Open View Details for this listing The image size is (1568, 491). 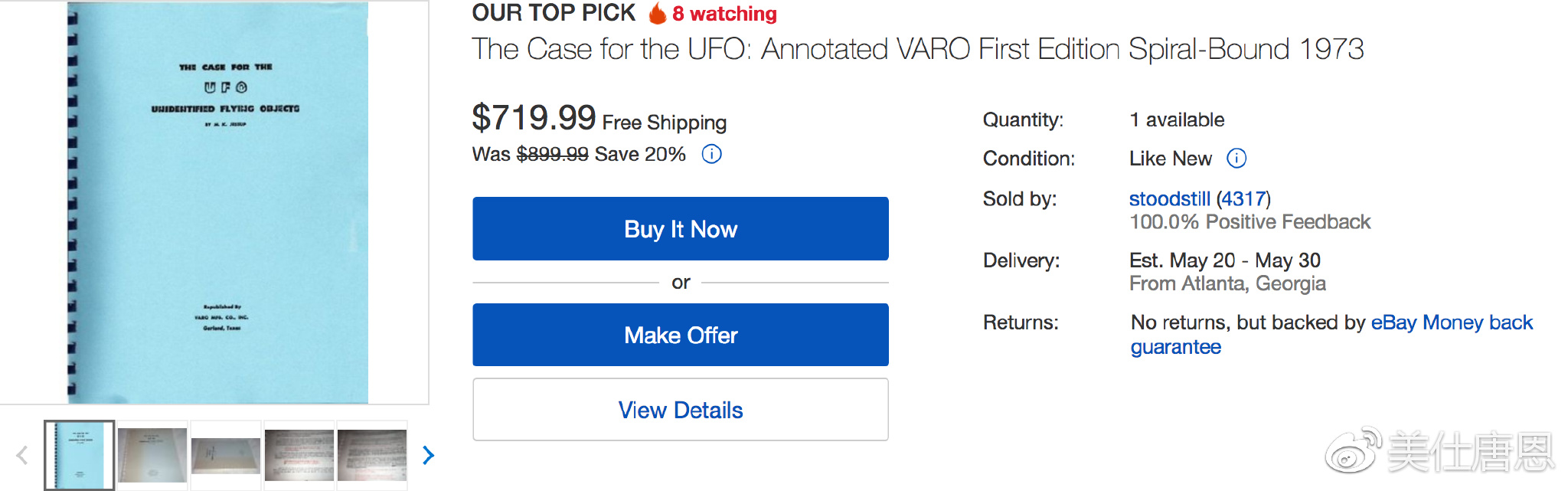point(680,410)
